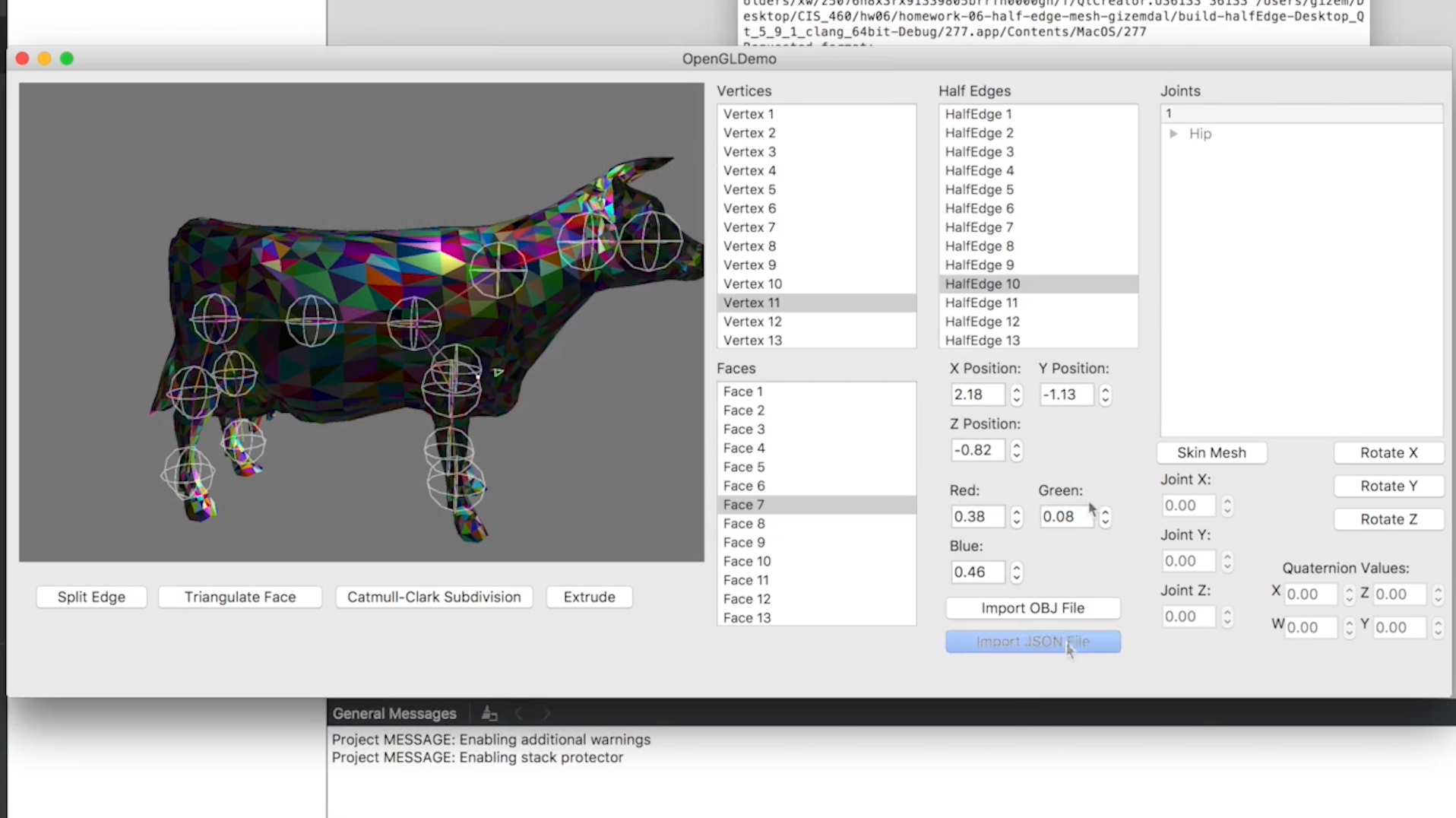Click the Blue value field
Image resolution: width=1456 pixels, height=818 pixels.
tap(977, 572)
